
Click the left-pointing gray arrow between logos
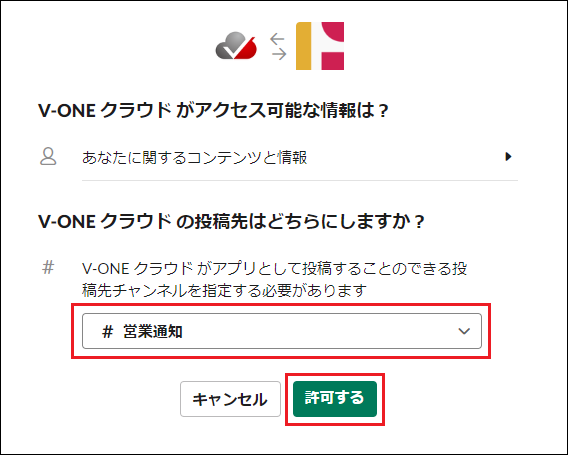[277, 38]
